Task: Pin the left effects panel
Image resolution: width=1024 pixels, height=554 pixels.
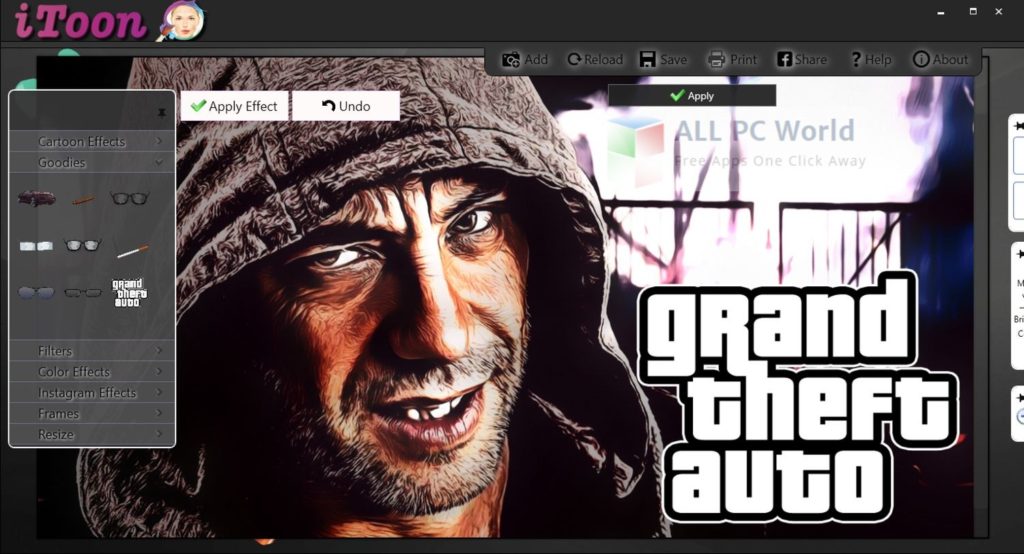Action: click(161, 113)
